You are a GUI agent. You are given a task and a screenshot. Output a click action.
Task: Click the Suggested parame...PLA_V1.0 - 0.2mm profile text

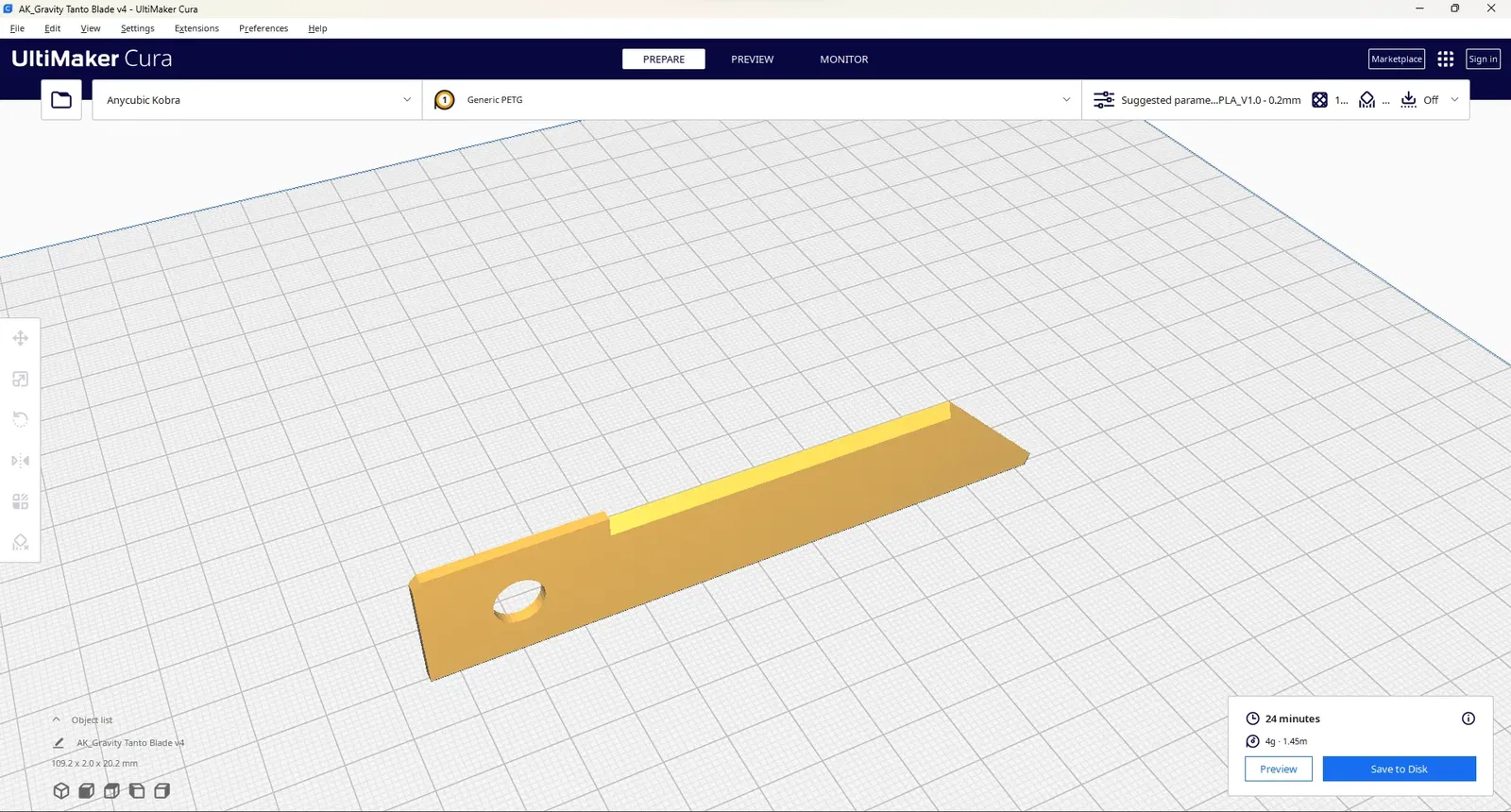pos(1211,99)
